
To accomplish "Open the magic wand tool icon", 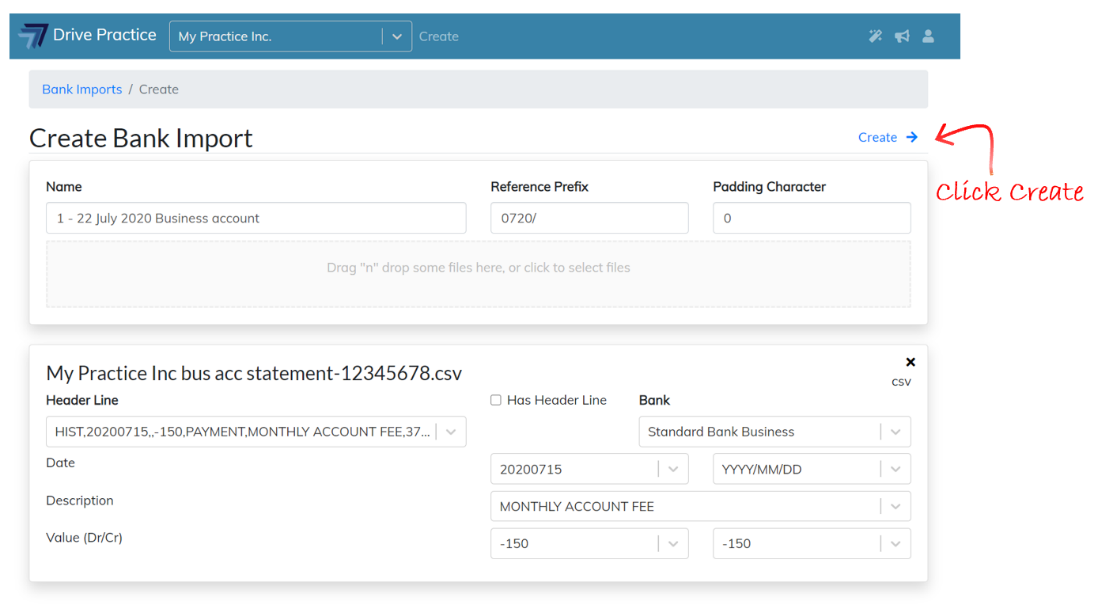I will [875, 36].
